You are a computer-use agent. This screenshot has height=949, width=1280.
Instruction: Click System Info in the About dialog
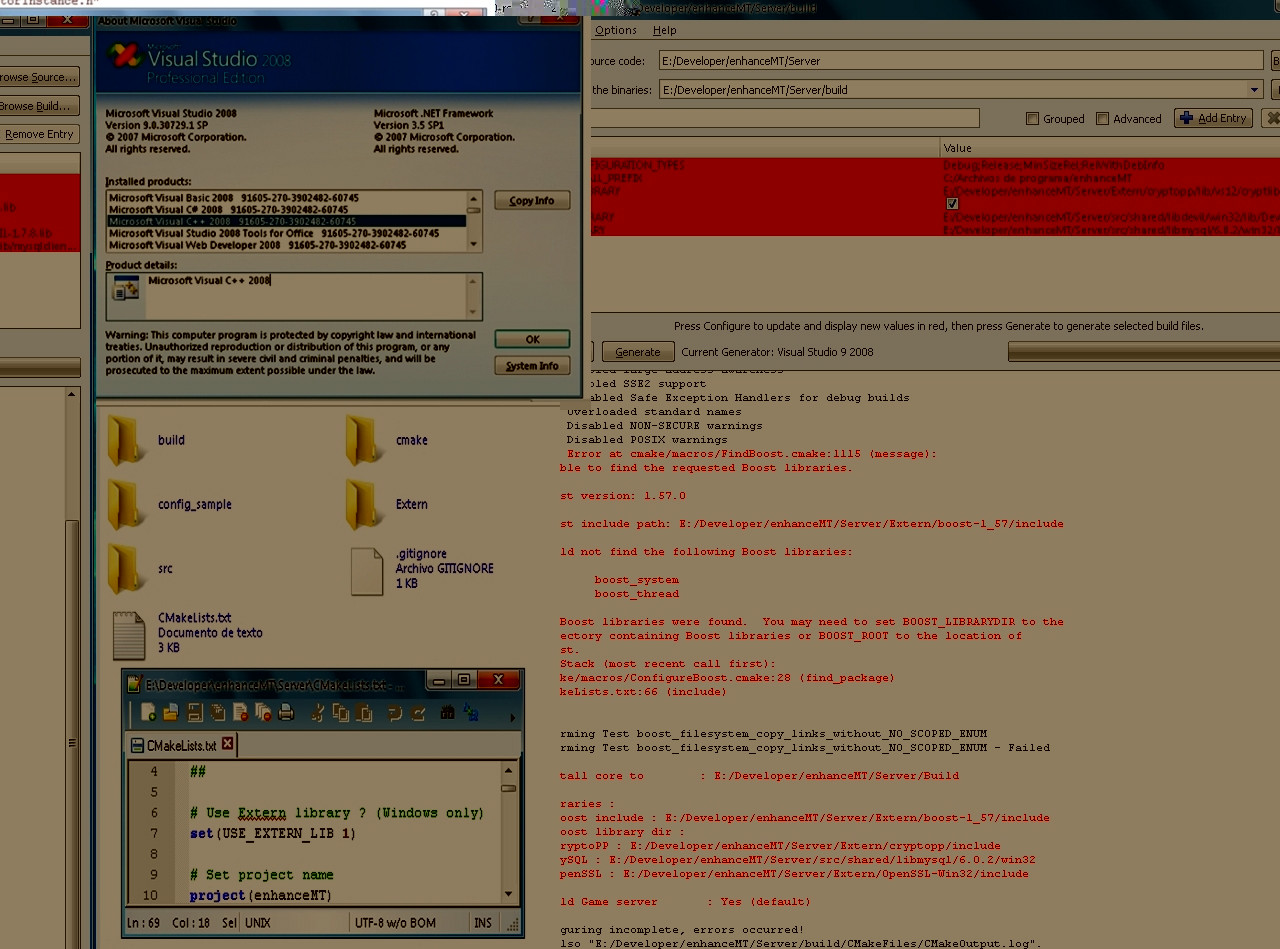click(x=532, y=365)
